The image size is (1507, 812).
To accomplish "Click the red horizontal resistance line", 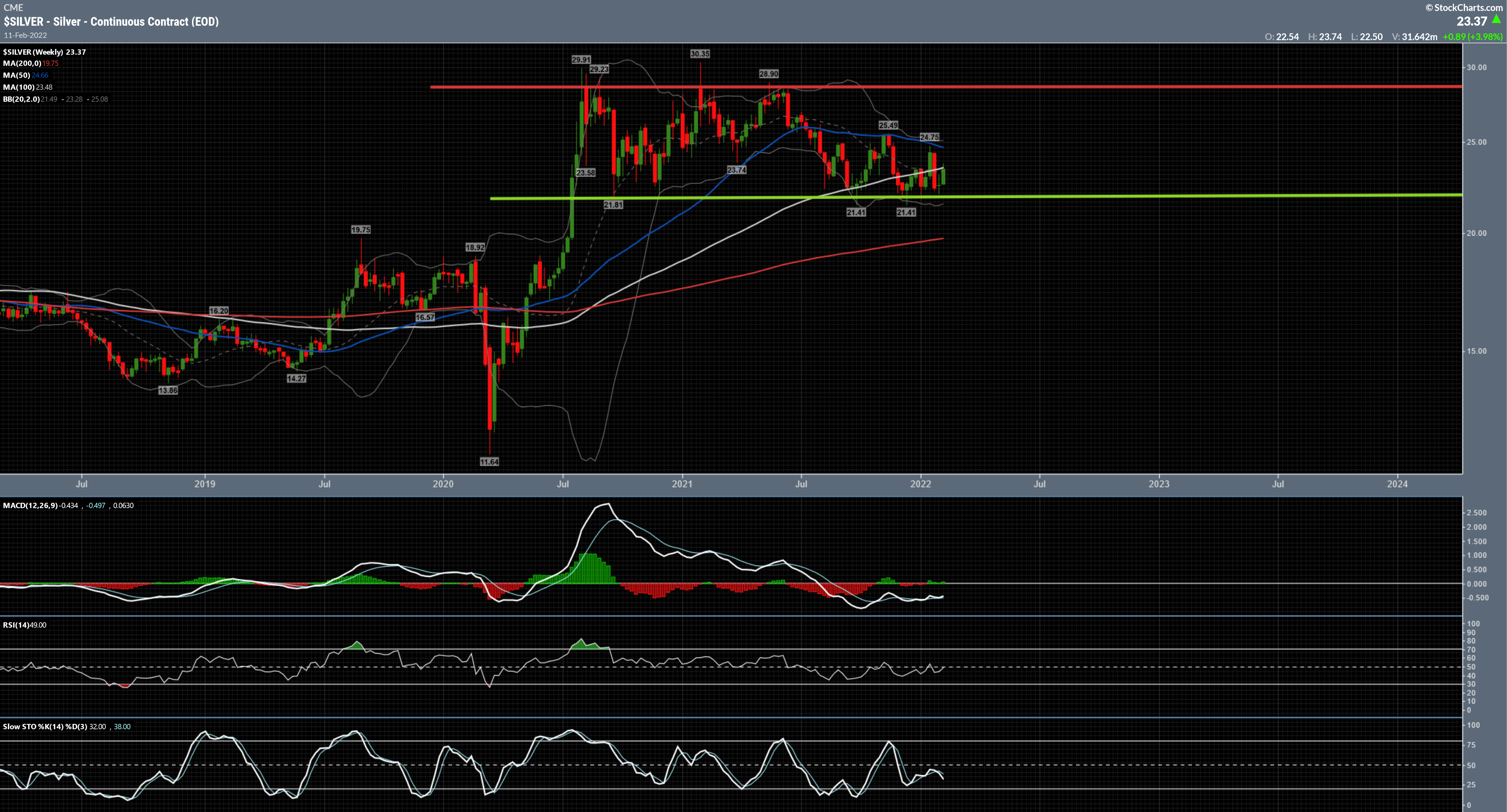I will tap(1111, 87).
